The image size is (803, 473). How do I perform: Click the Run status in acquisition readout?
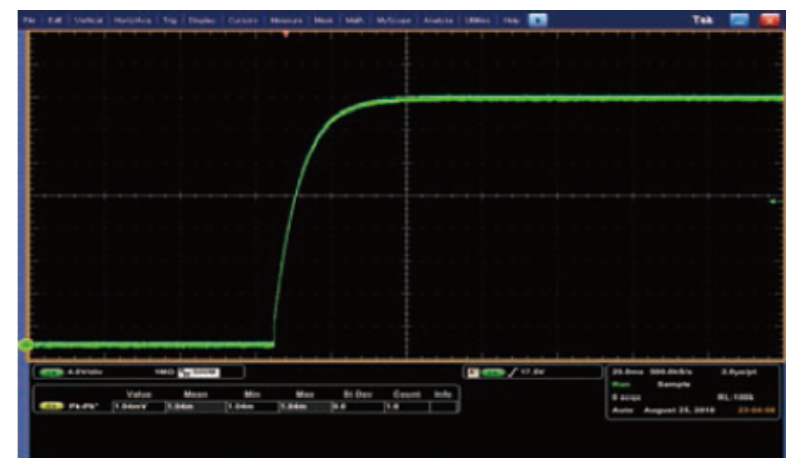(621, 384)
